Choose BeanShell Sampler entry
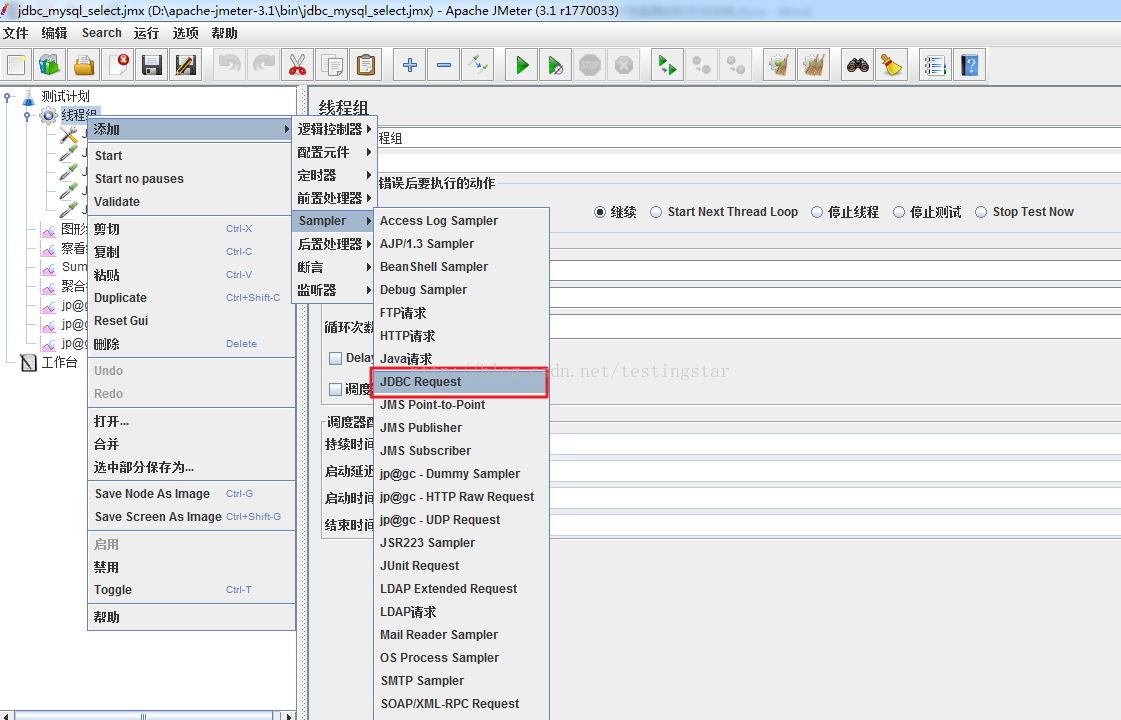 click(461, 267)
